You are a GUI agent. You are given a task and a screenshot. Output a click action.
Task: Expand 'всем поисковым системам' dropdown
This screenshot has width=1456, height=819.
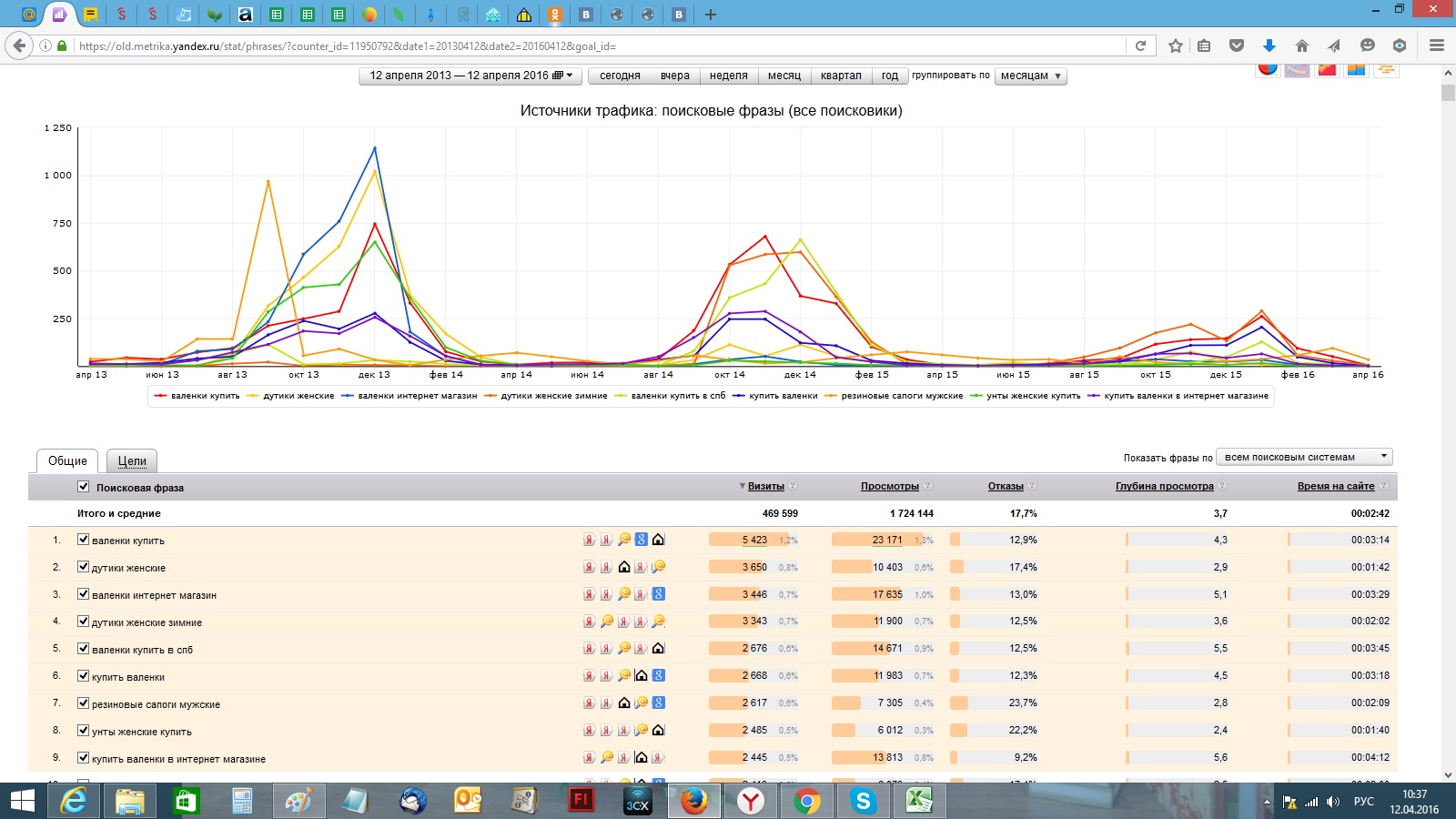pyautogui.click(x=1303, y=457)
